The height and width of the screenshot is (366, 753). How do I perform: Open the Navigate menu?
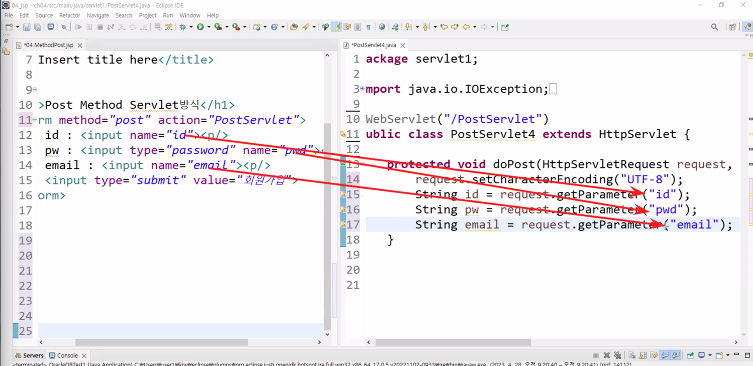[x=98, y=15]
